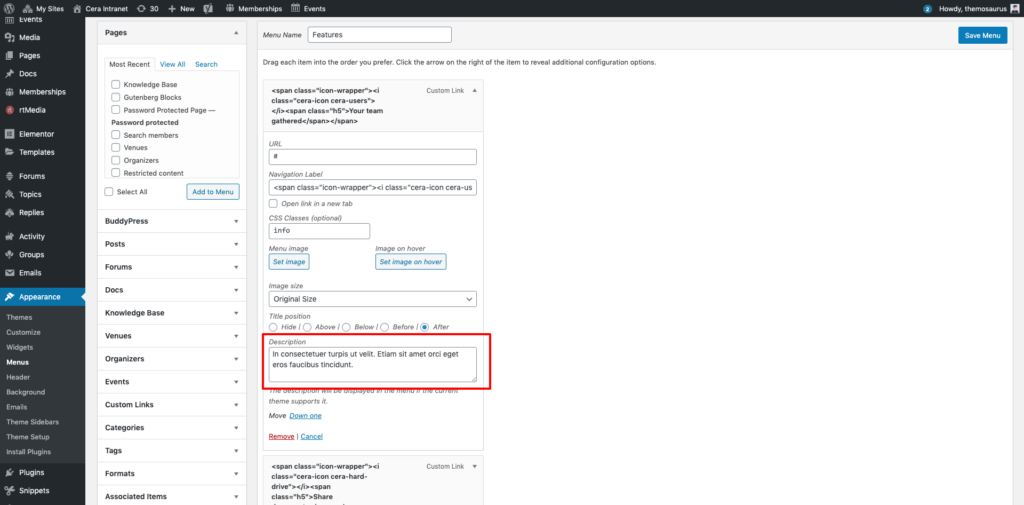The height and width of the screenshot is (505, 1024).
Task: Collapse the Pages panel
Action: (235, 32)
